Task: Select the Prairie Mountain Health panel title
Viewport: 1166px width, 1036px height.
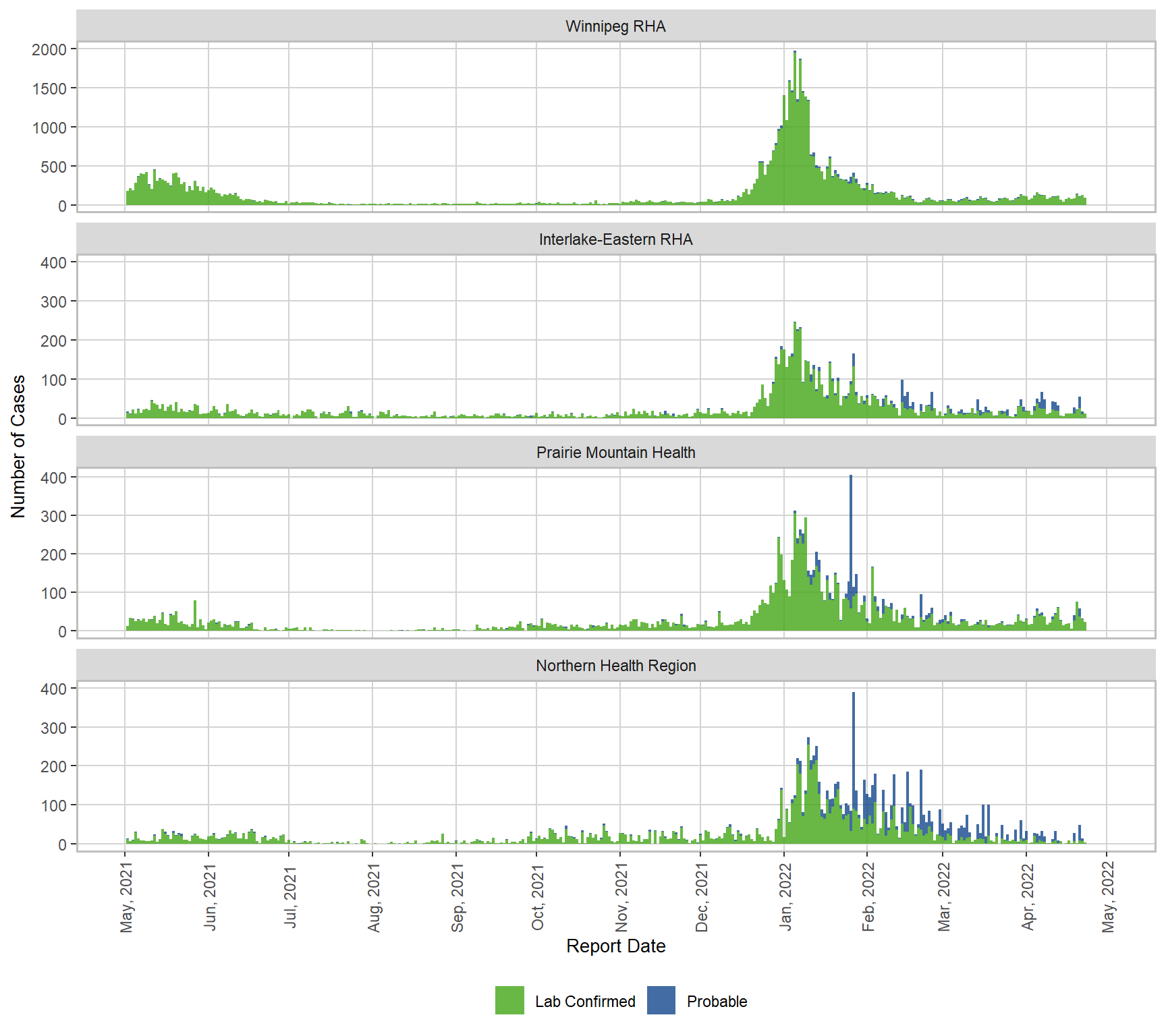Action: 615,453
